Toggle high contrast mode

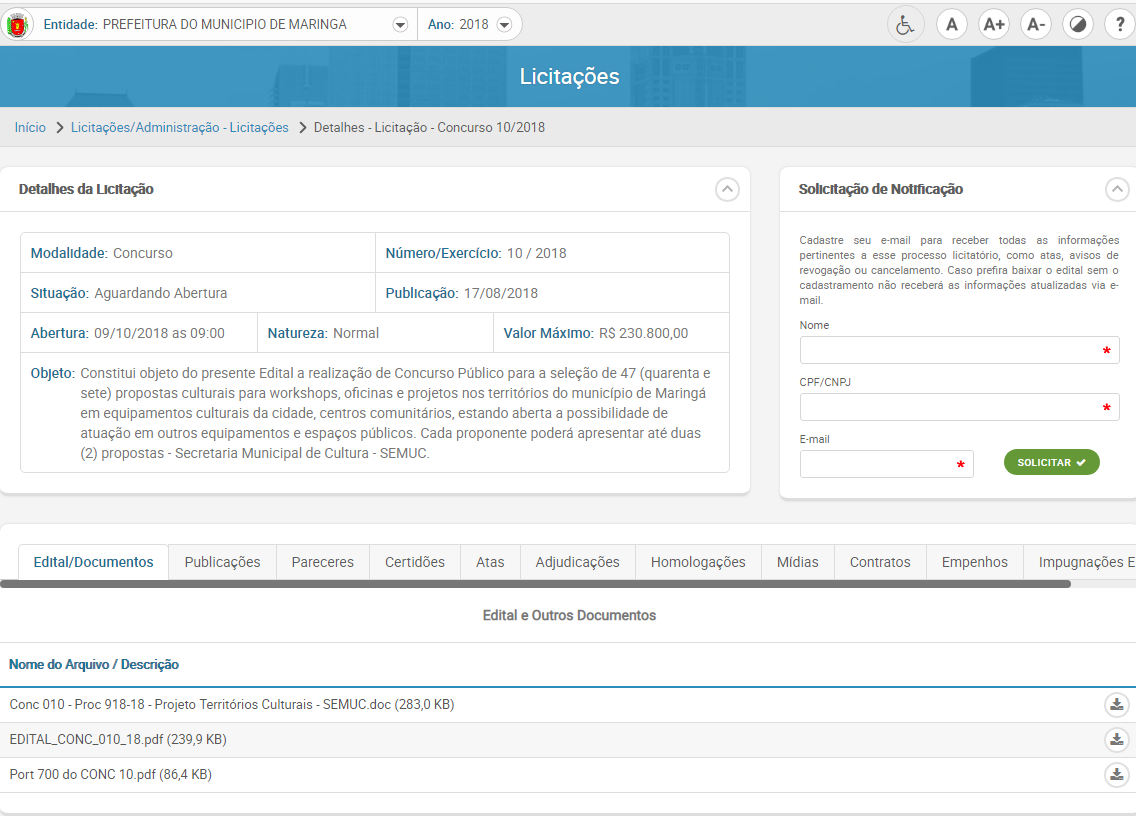click(x=1077, y=24)
